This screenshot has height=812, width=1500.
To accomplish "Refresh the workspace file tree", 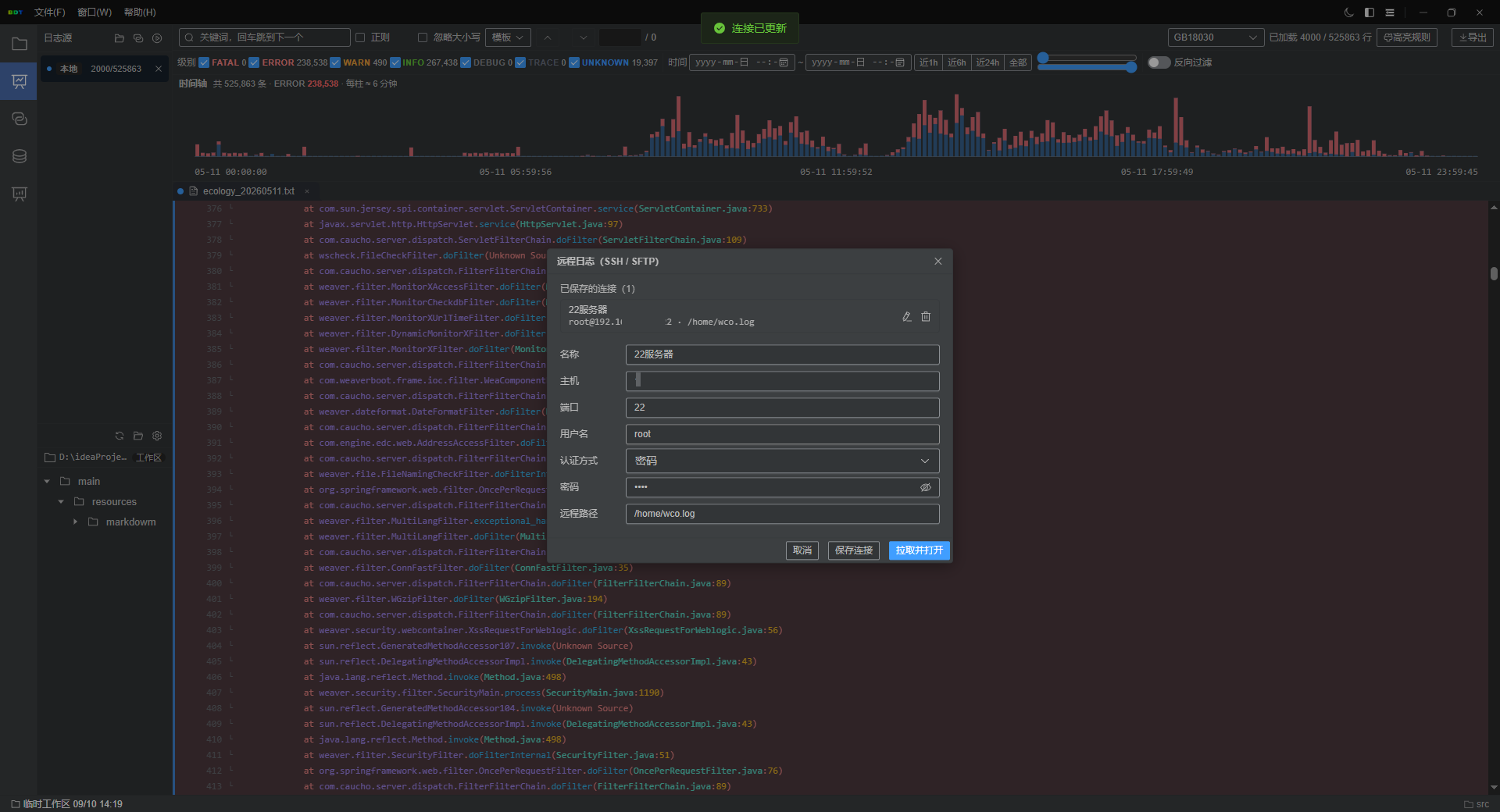I will tap(120, 436).
